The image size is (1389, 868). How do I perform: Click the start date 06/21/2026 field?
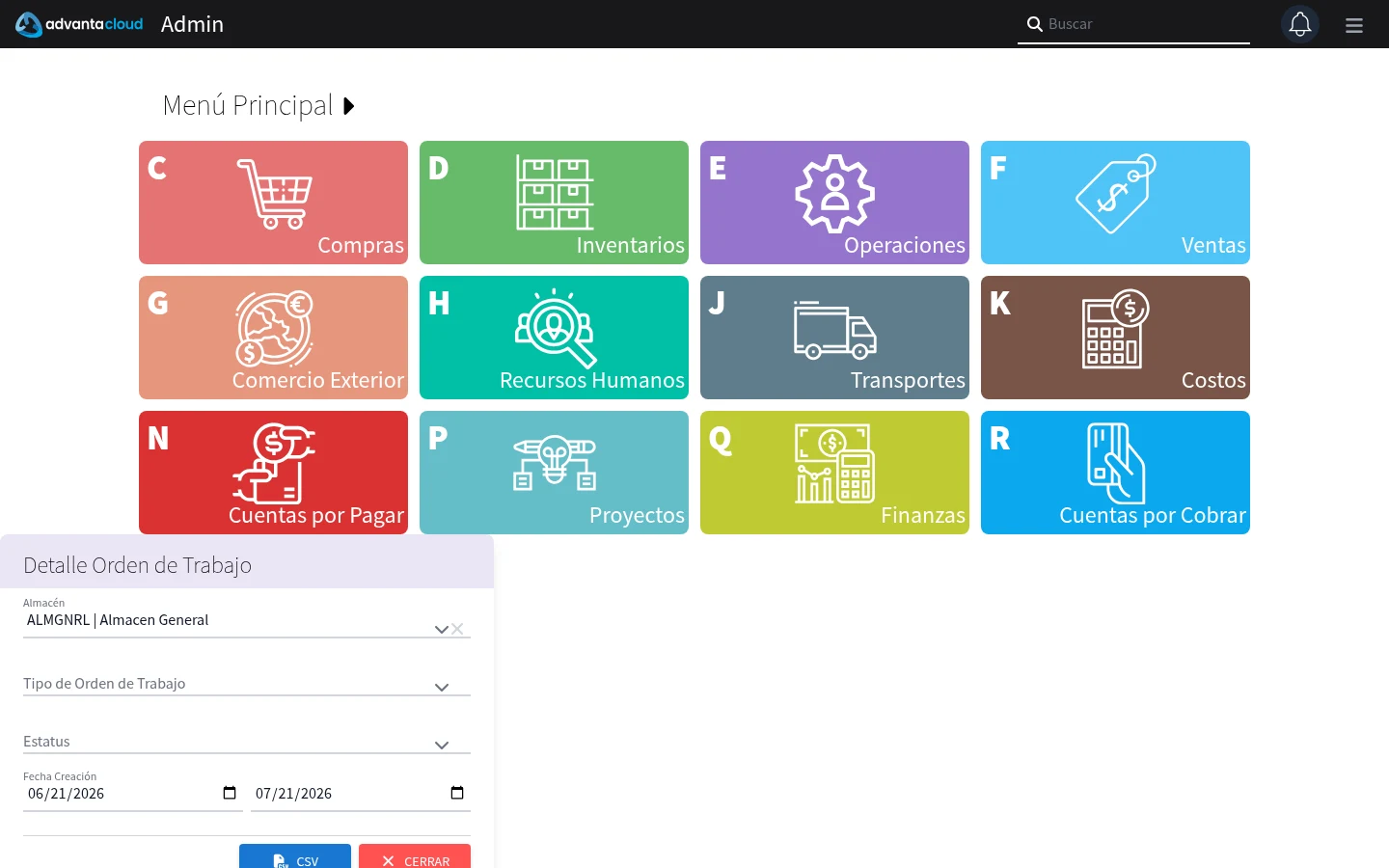pyautogui.click(x=133, y=794)
